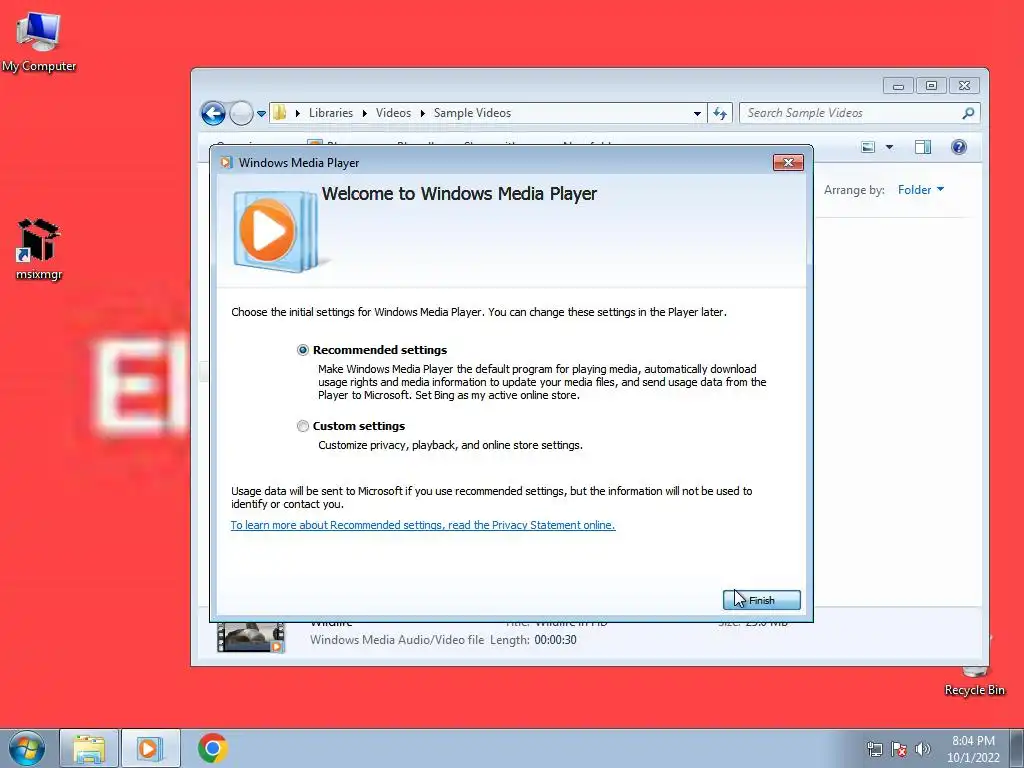1024x768 pixels.
Task: Click the Wildlife video thumbnail in details pane
Action: point(251,637)
